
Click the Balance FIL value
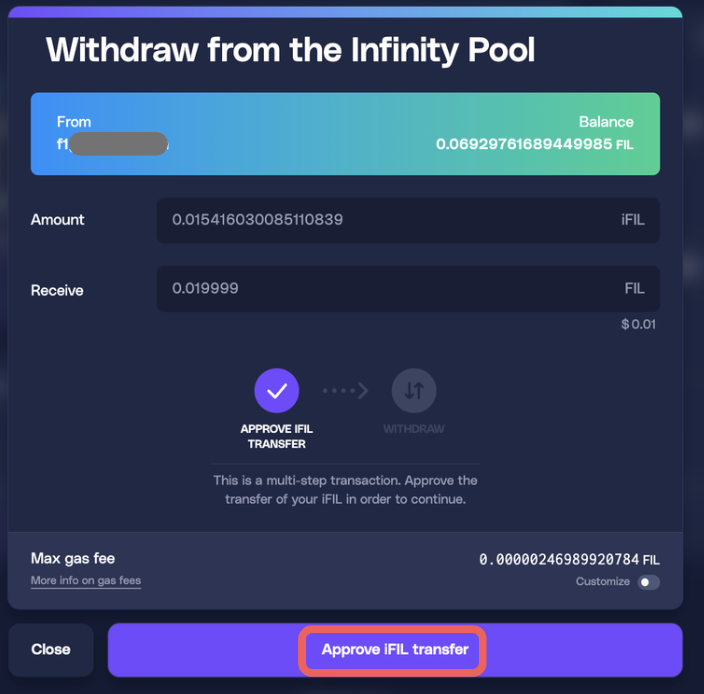pos(534,144)
